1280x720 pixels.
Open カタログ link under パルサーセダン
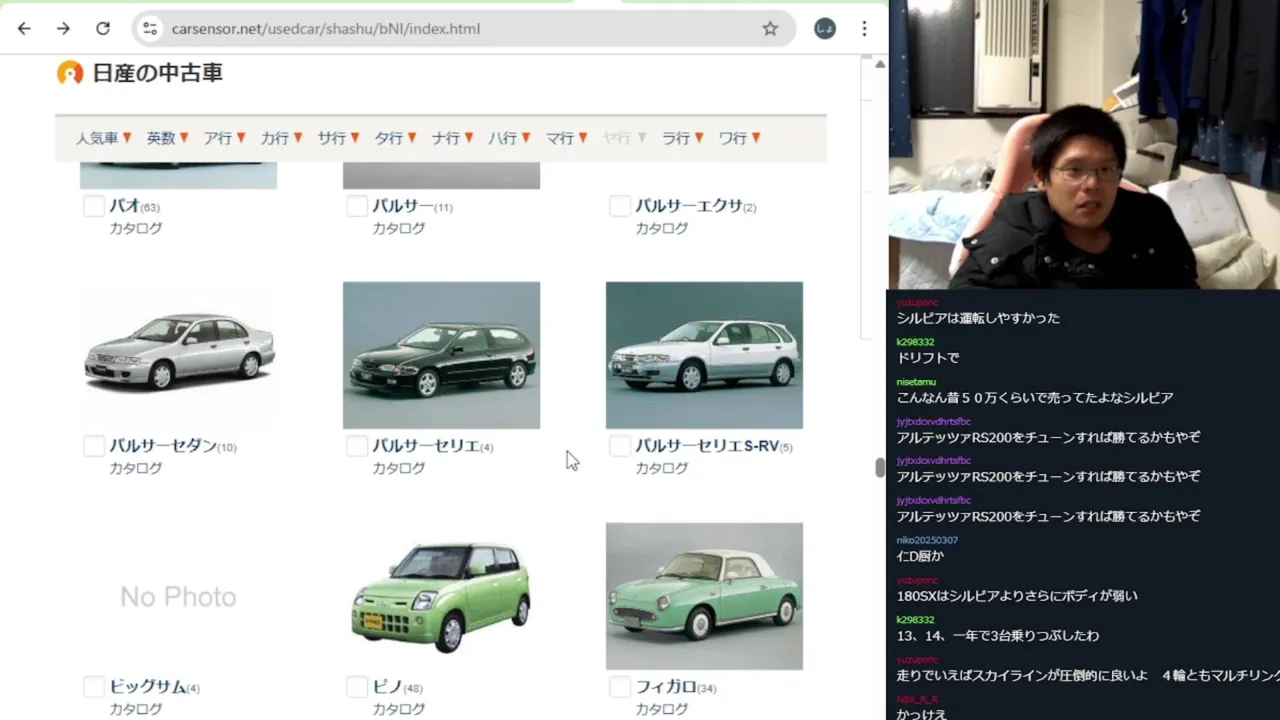(x=135, y=468)
